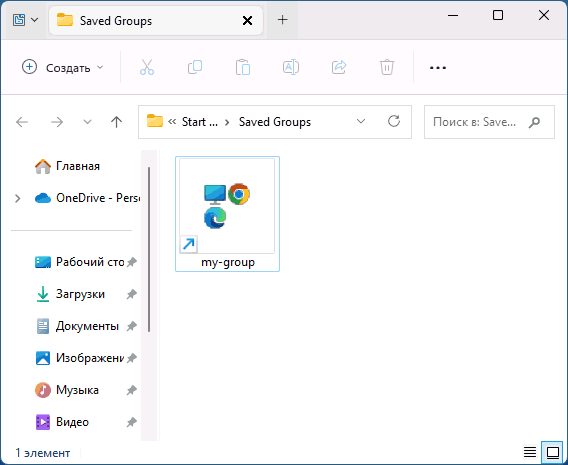Click the search magnifier icon
This screenshot has width=568, height=465.
[x=534, y=122]
